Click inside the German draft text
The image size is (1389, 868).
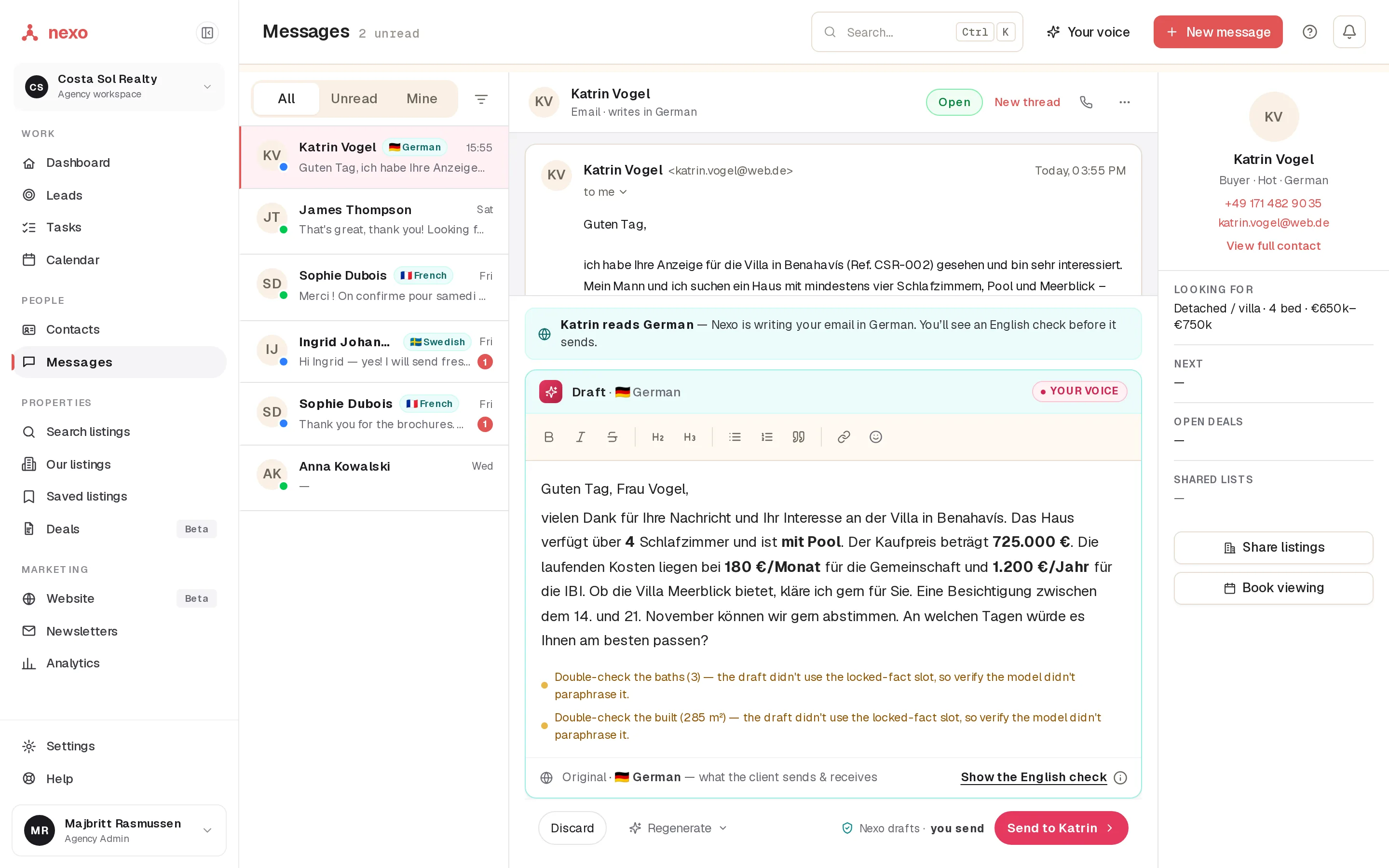click(x=832, y=566)
